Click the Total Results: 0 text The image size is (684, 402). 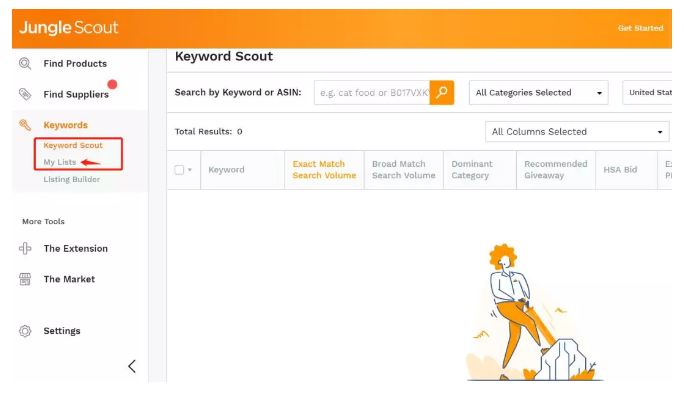coord(209,132)
